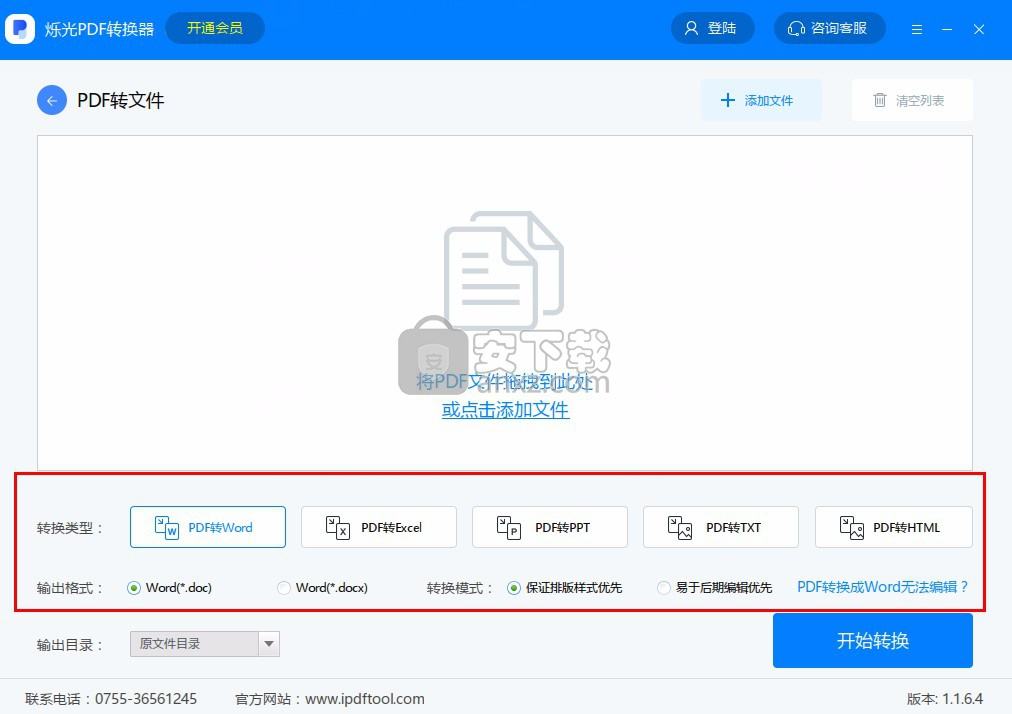Expand the 输出目录 dropdown arrow

coord(268,644)
